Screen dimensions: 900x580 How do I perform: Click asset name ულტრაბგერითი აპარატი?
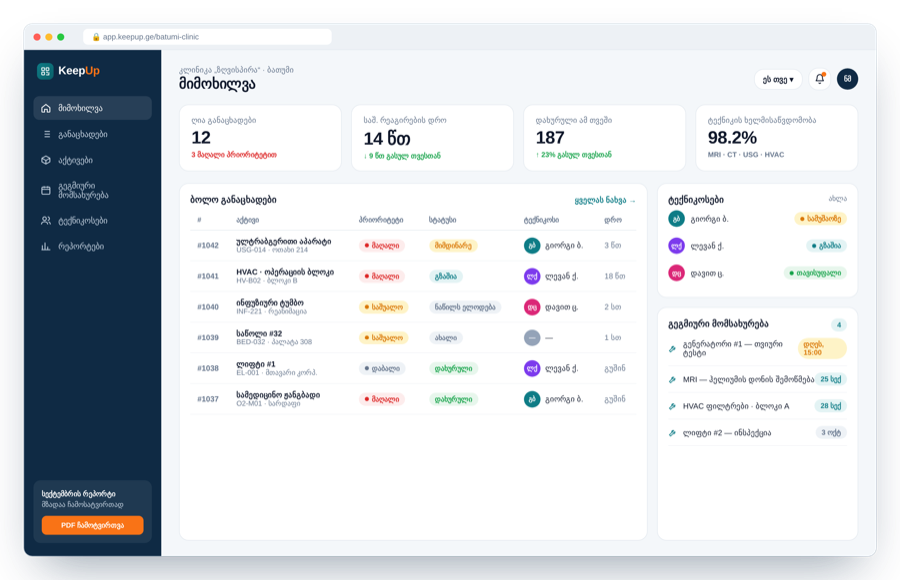click(x=284, y=241)
